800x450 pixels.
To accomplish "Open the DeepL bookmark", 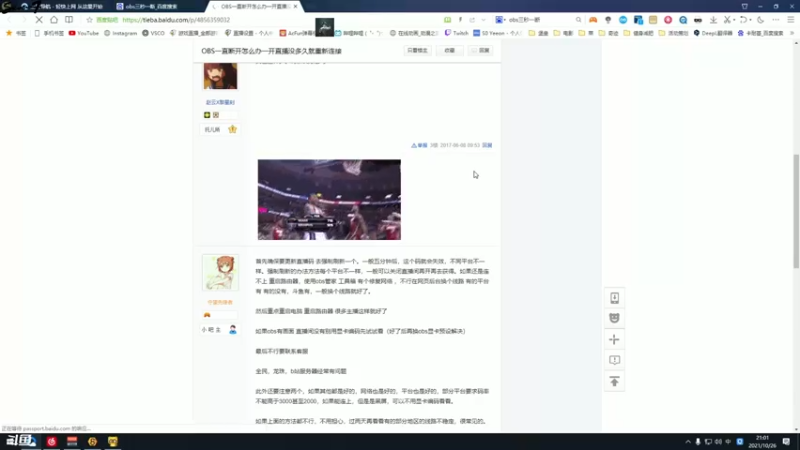I will 713,33.
